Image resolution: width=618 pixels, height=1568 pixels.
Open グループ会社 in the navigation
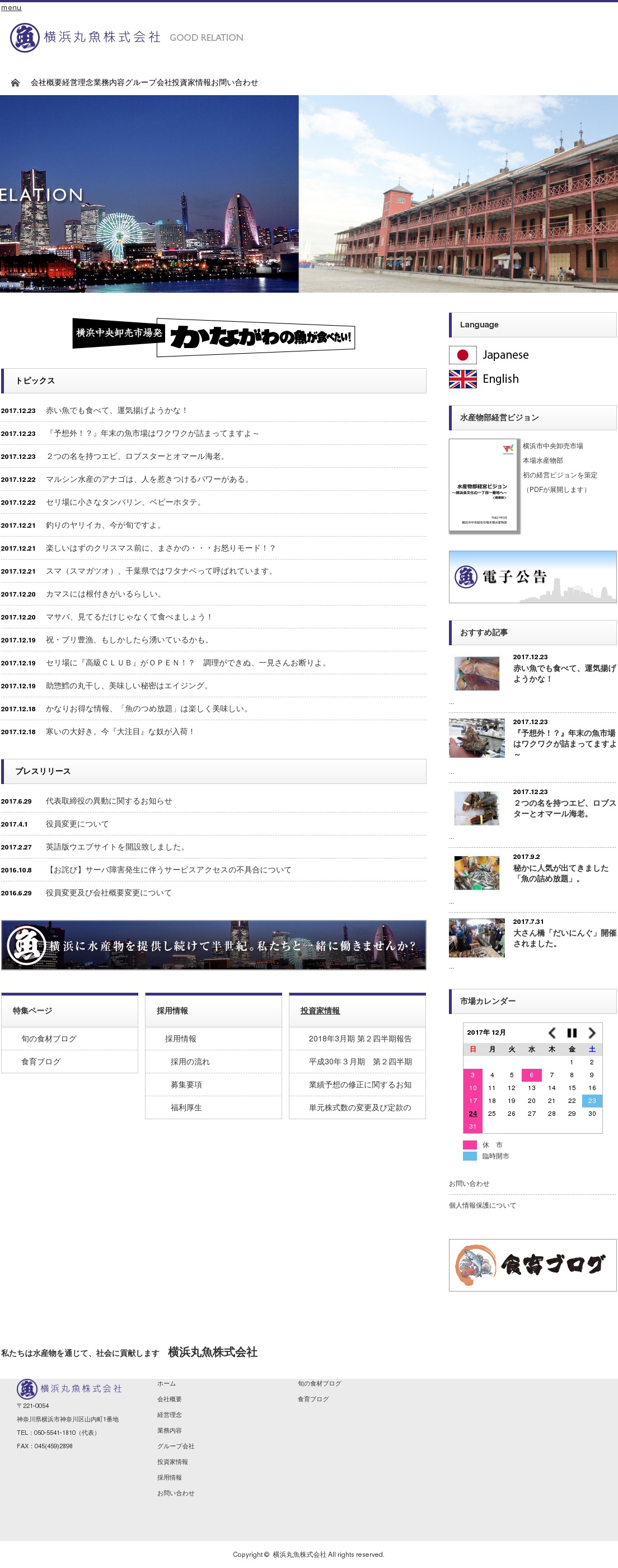point(149,83)
